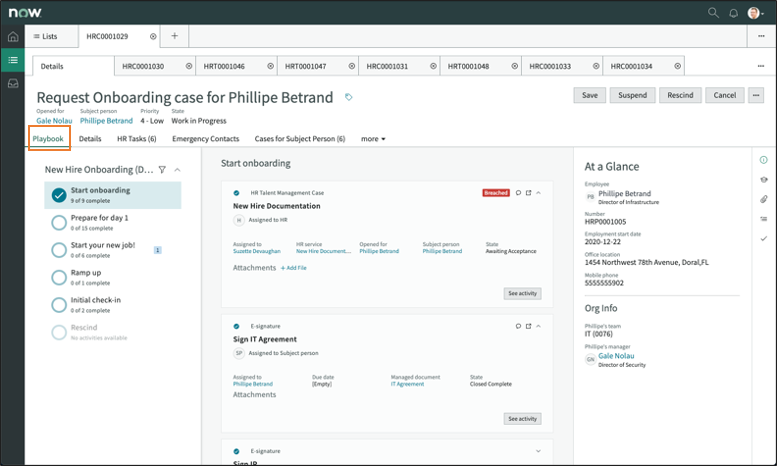Click the Cancel button
Image resolution: width=777 pixels, height=466 pixels.
click(x=724, y=95)
